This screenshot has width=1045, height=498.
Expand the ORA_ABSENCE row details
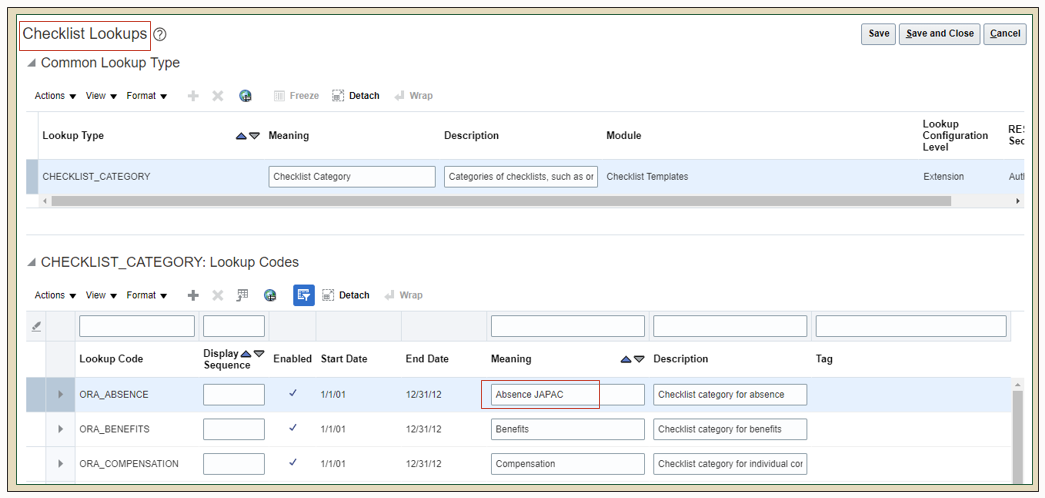(x=61, y=395)
